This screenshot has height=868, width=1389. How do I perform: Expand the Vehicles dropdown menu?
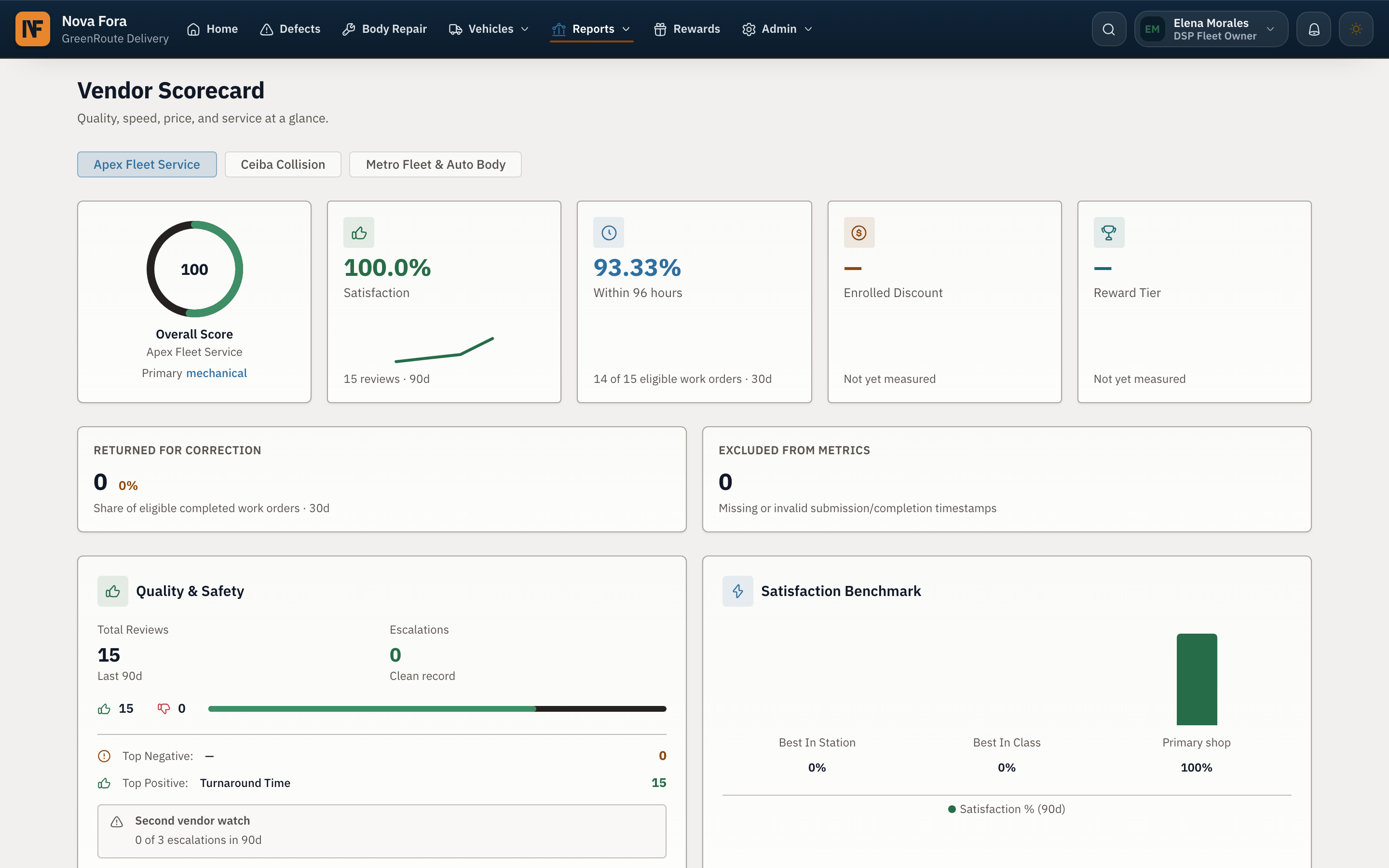coord(489,29)
